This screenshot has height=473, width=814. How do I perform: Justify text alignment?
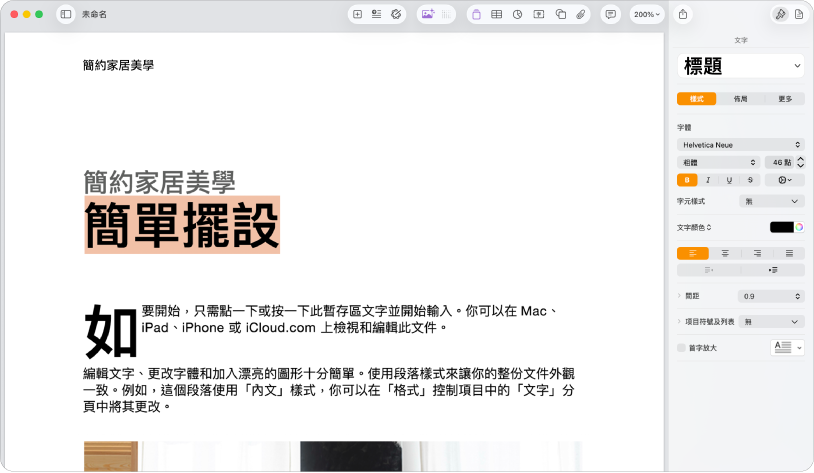click(x=789, y=253)
